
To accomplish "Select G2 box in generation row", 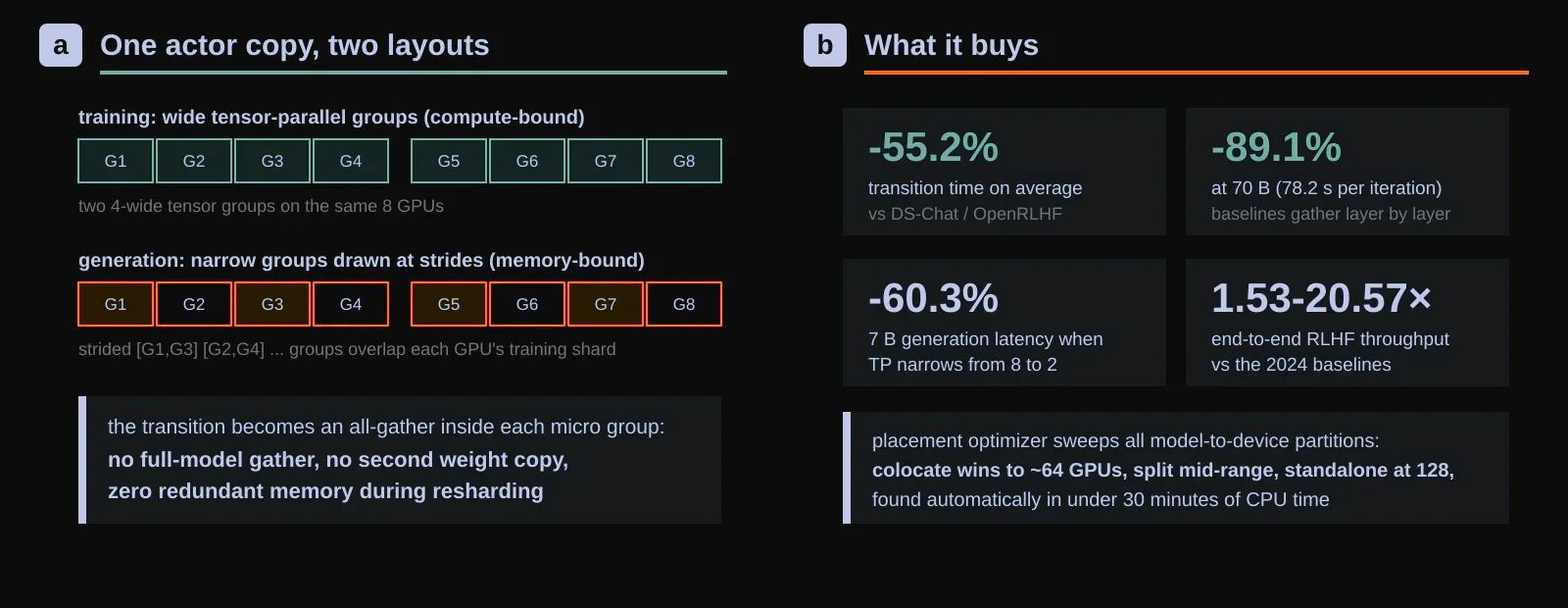I will 194,304.
